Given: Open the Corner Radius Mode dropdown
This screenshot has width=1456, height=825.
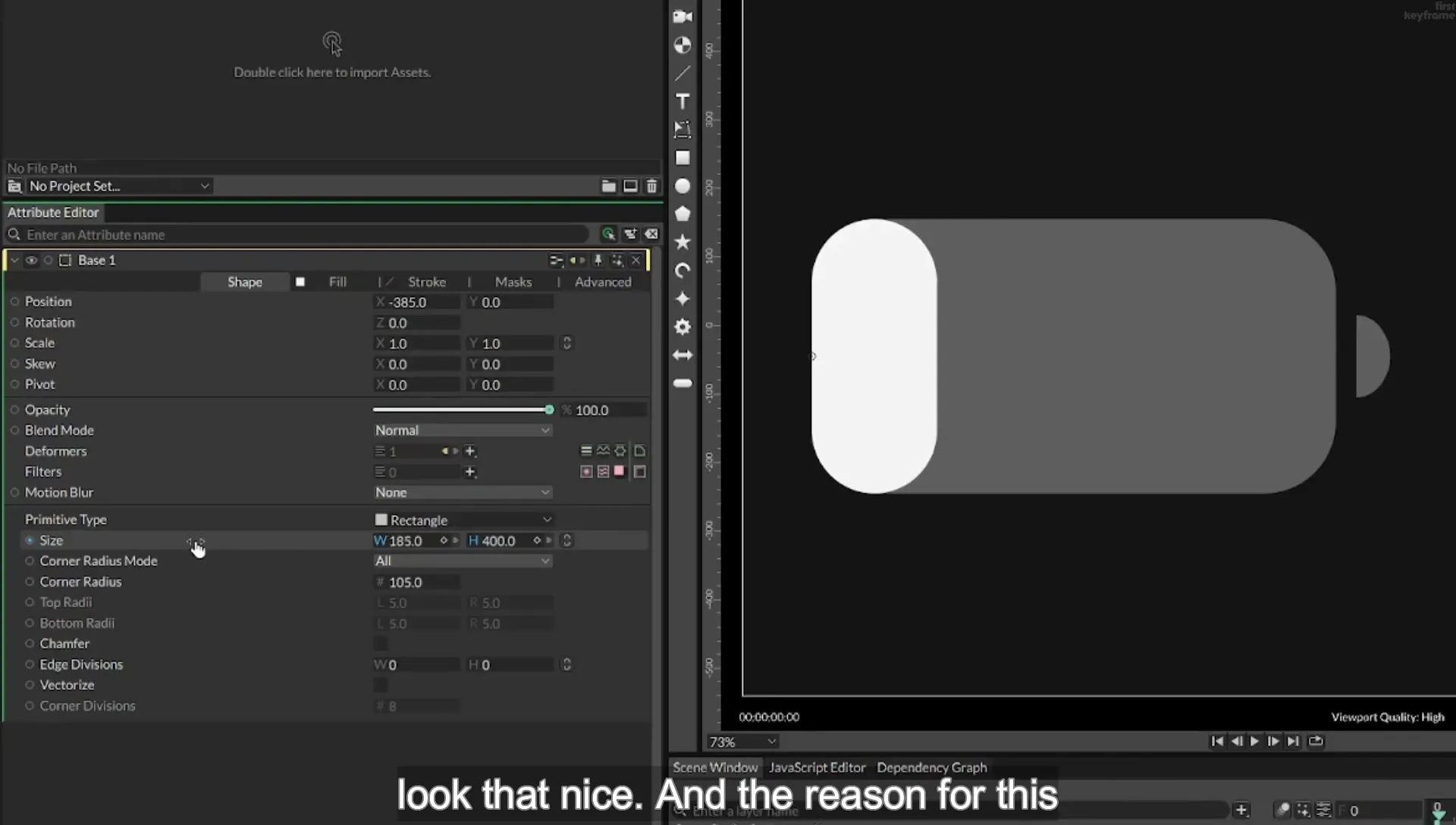Looking at the screenshot, I should (463, 561).
